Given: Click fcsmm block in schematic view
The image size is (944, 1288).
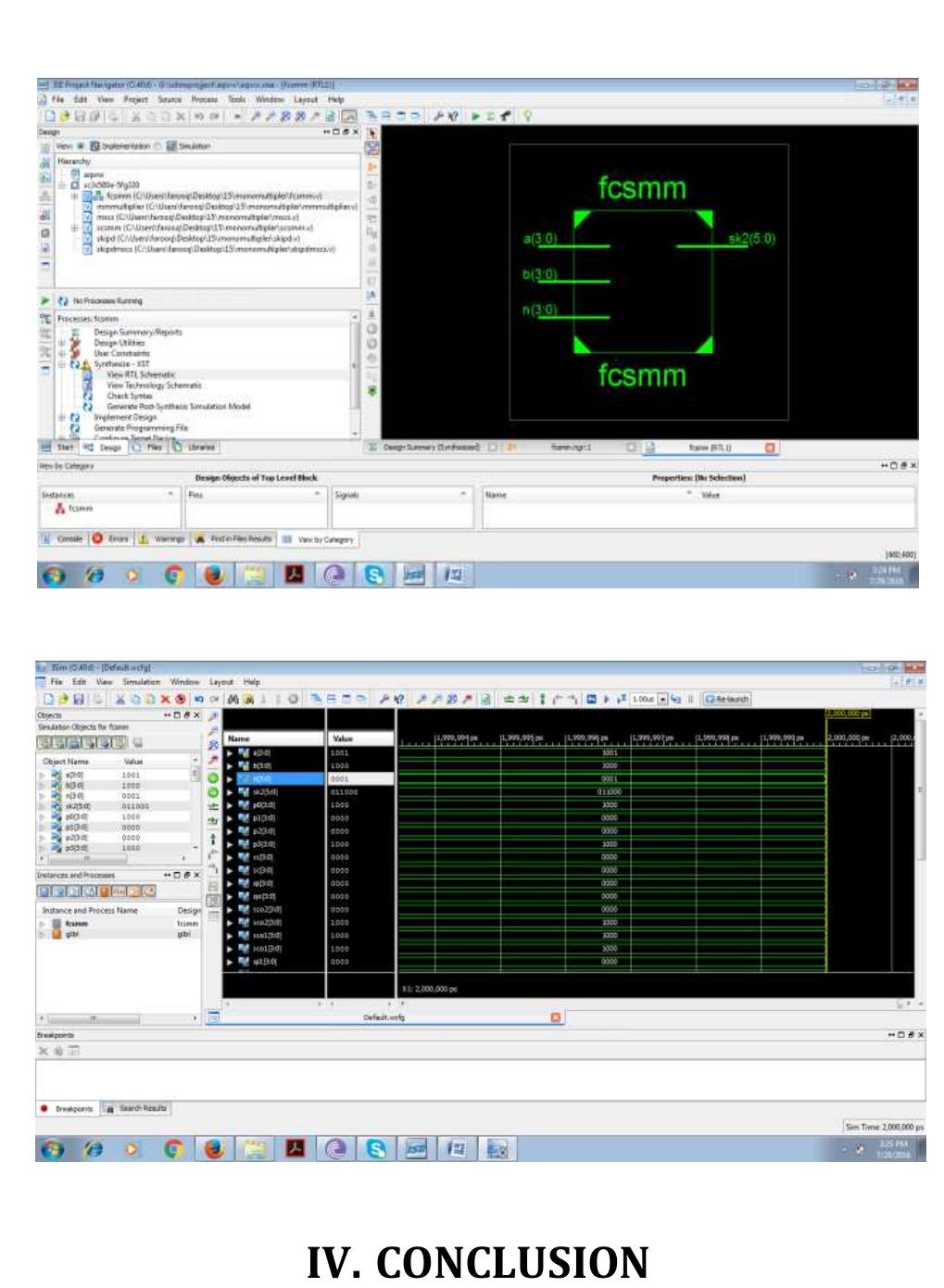Looking at the screenshot, I should point(643,282).
